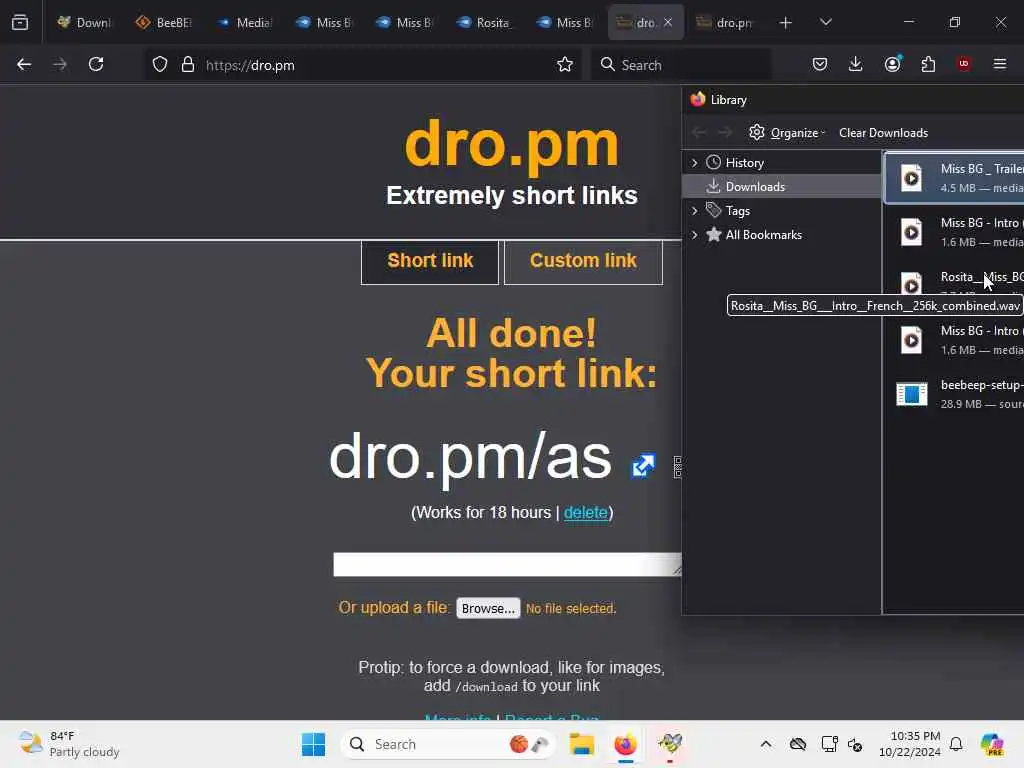The width and height of the screenshot is (1024, 768).
Task: Go back to the previous page
Action: (x=24, y=64)
